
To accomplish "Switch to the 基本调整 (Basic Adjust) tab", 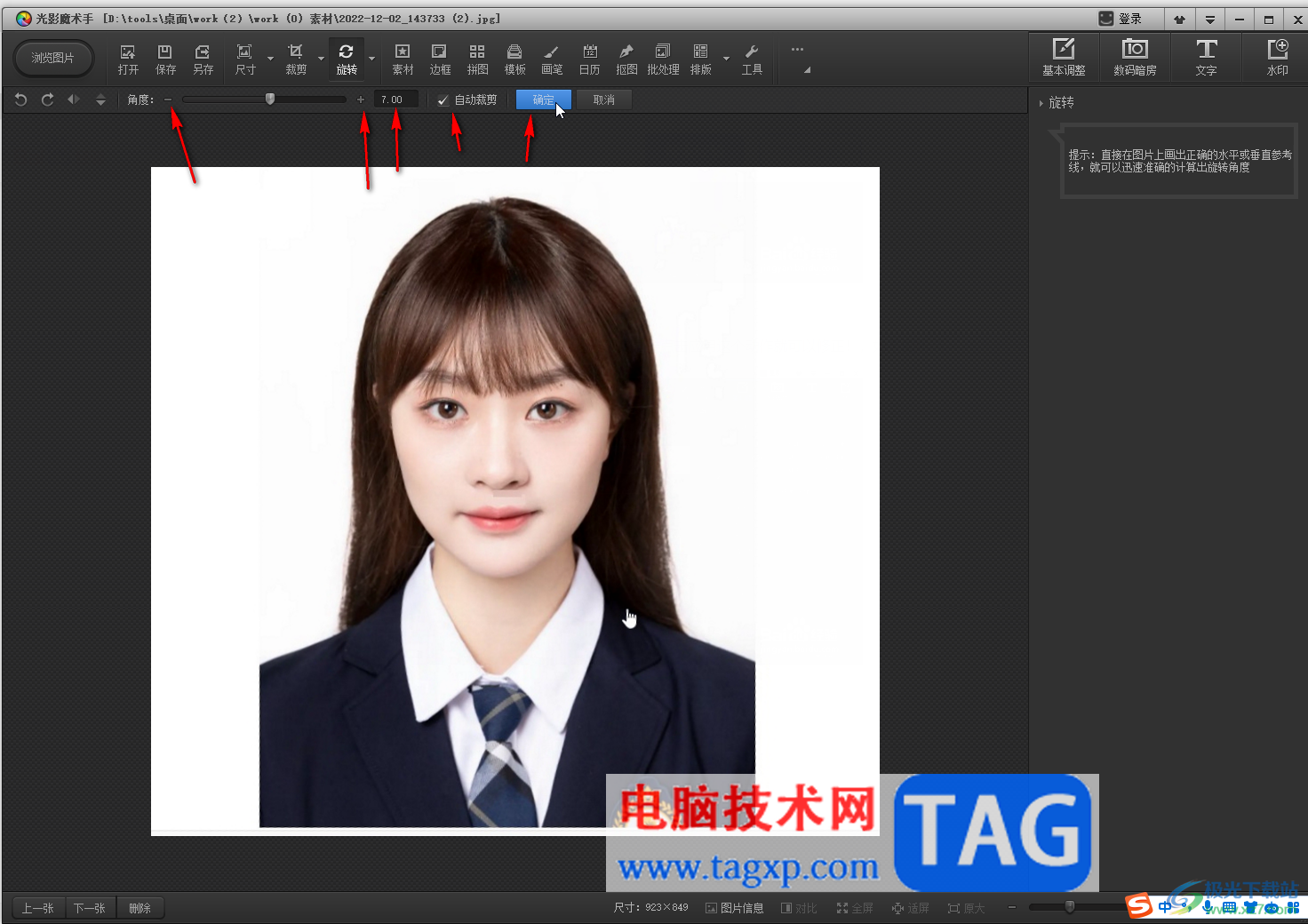I will click(x=1064, y=58).
